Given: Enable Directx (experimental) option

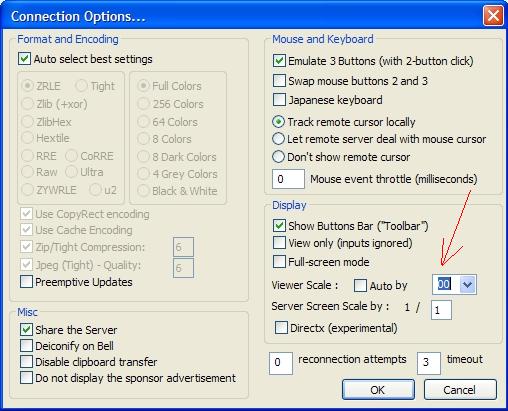Looking at the screenshot, I should tap(281, 328).
